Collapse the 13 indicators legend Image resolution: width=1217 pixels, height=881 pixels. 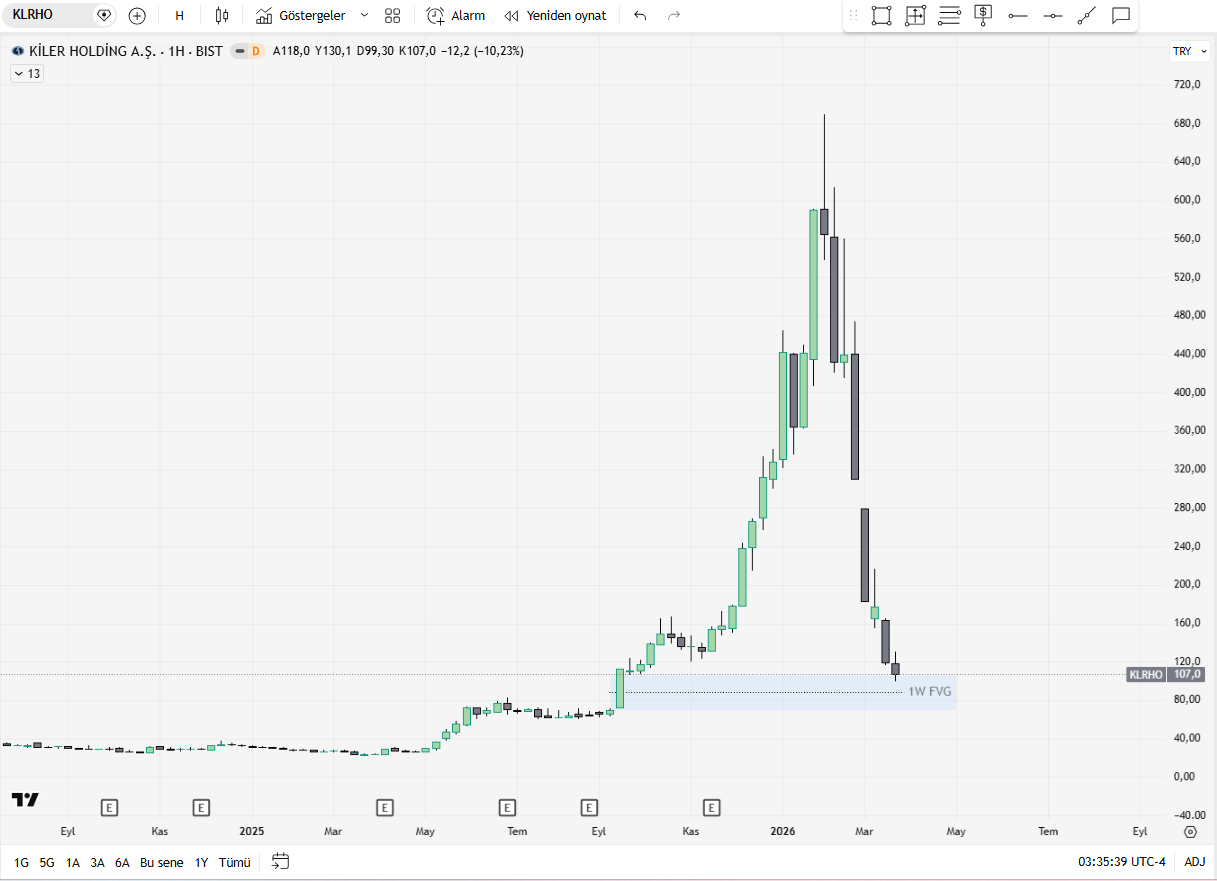[x=27, y=73]
